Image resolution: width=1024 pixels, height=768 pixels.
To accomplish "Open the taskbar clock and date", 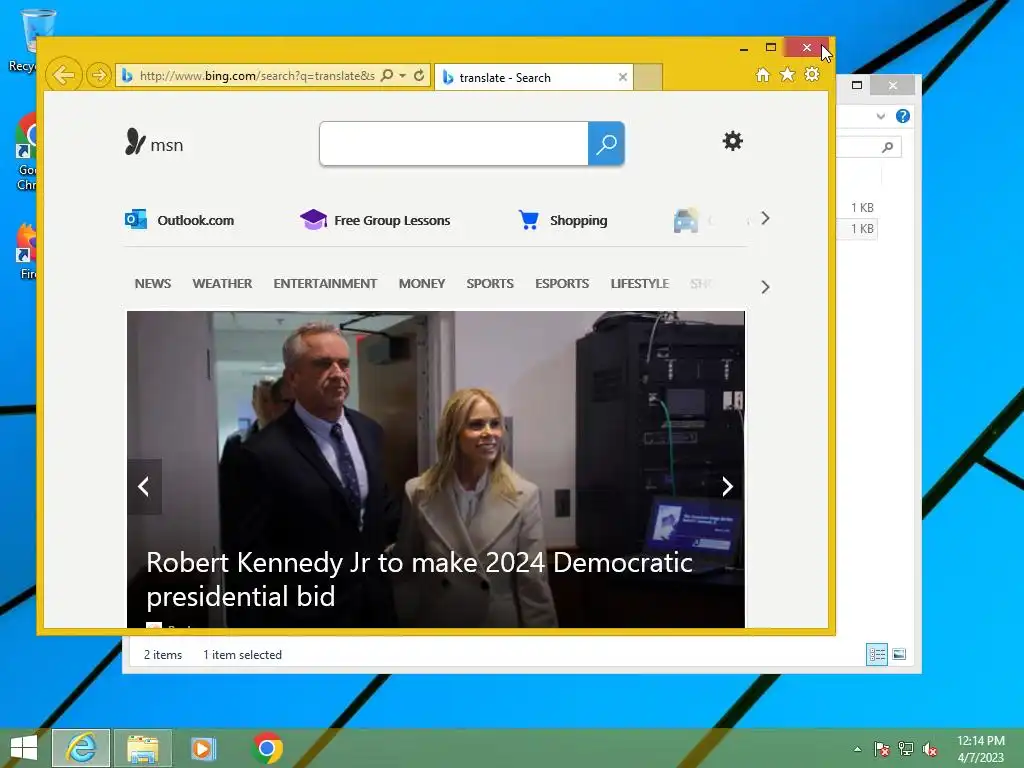I will tap(981, 749).
